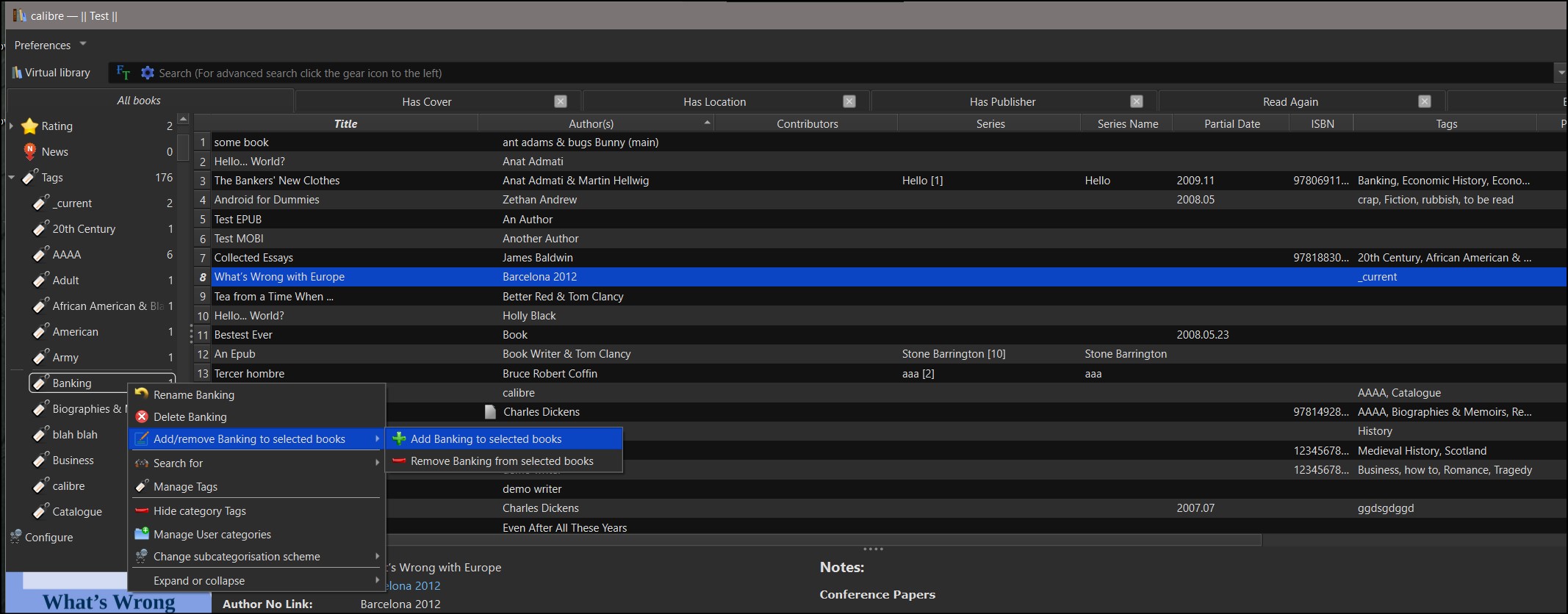The width and height of the screenshot is (1568, 614).
Task: Sort the list by Title column header
Action: pos(345,123)
